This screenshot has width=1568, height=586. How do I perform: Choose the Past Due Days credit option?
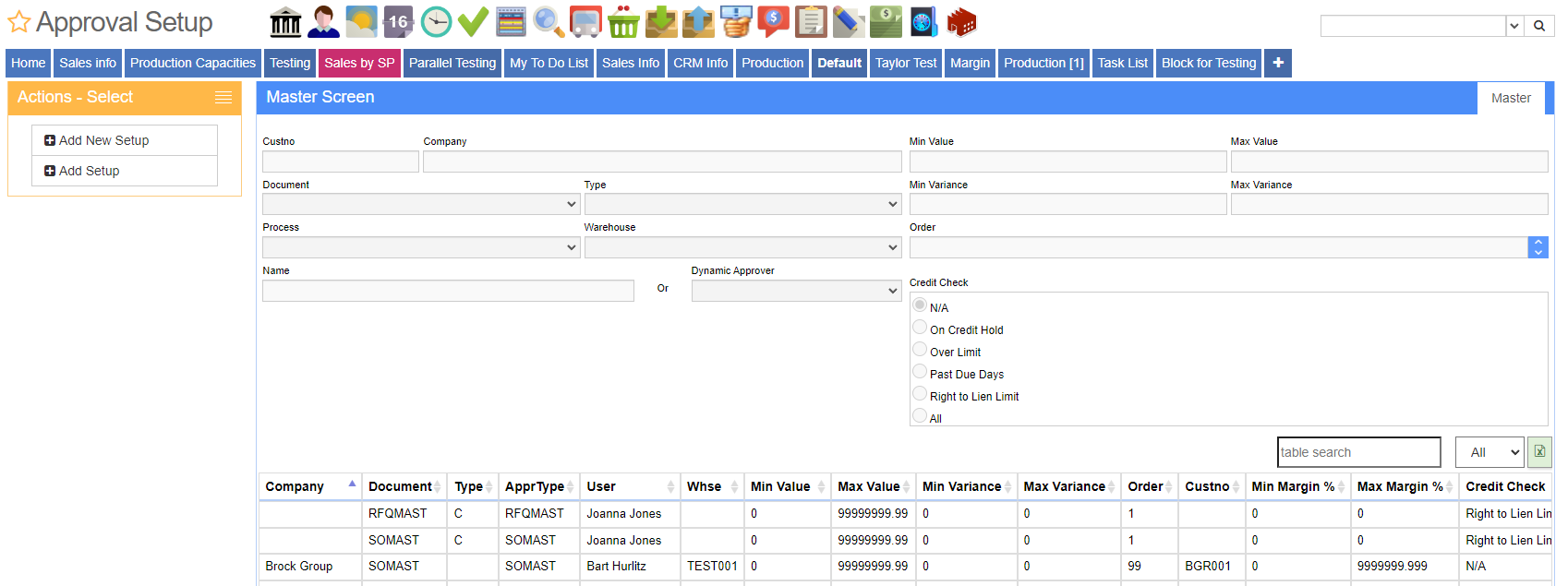(920, 372)
